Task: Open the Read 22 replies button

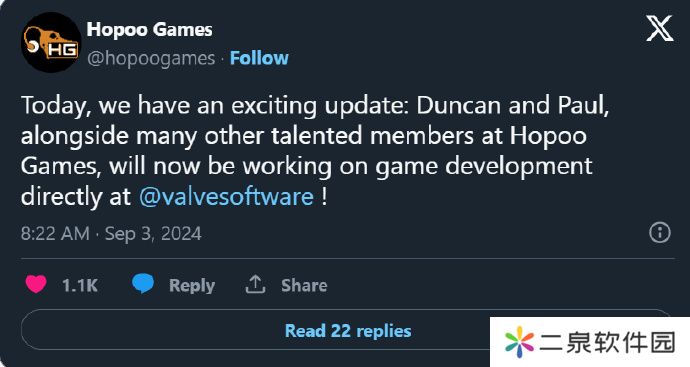Action: 348,330
